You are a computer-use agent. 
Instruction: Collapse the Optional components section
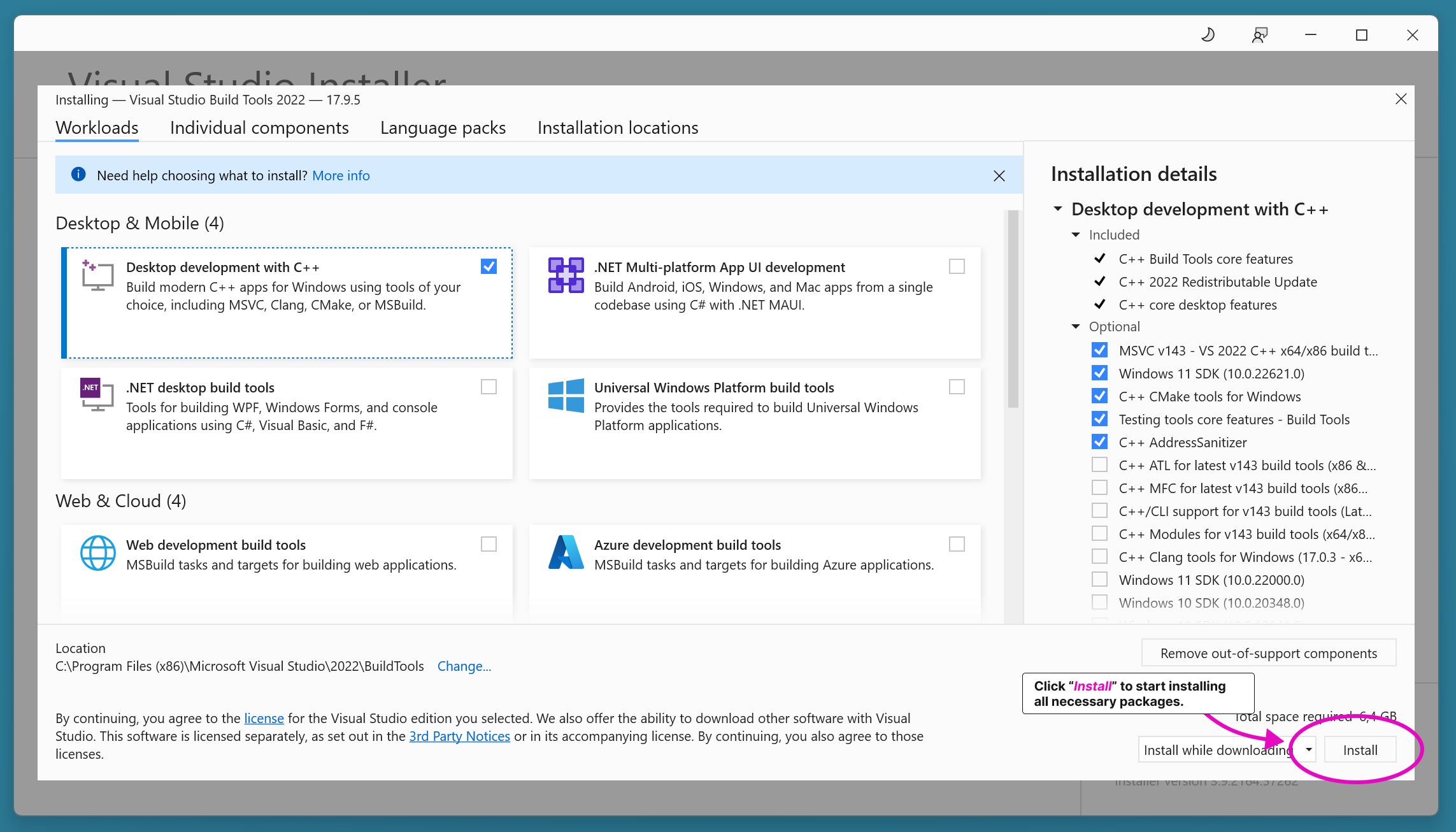pos(1076,327)
